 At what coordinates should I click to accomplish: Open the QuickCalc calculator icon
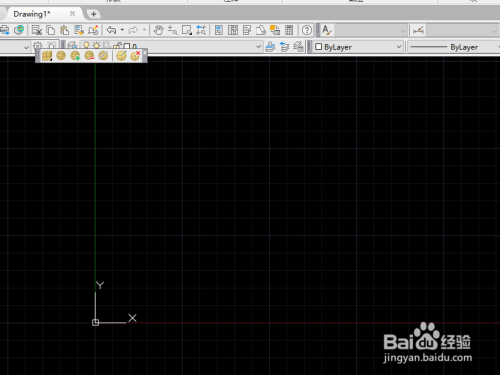click(289, 30)
